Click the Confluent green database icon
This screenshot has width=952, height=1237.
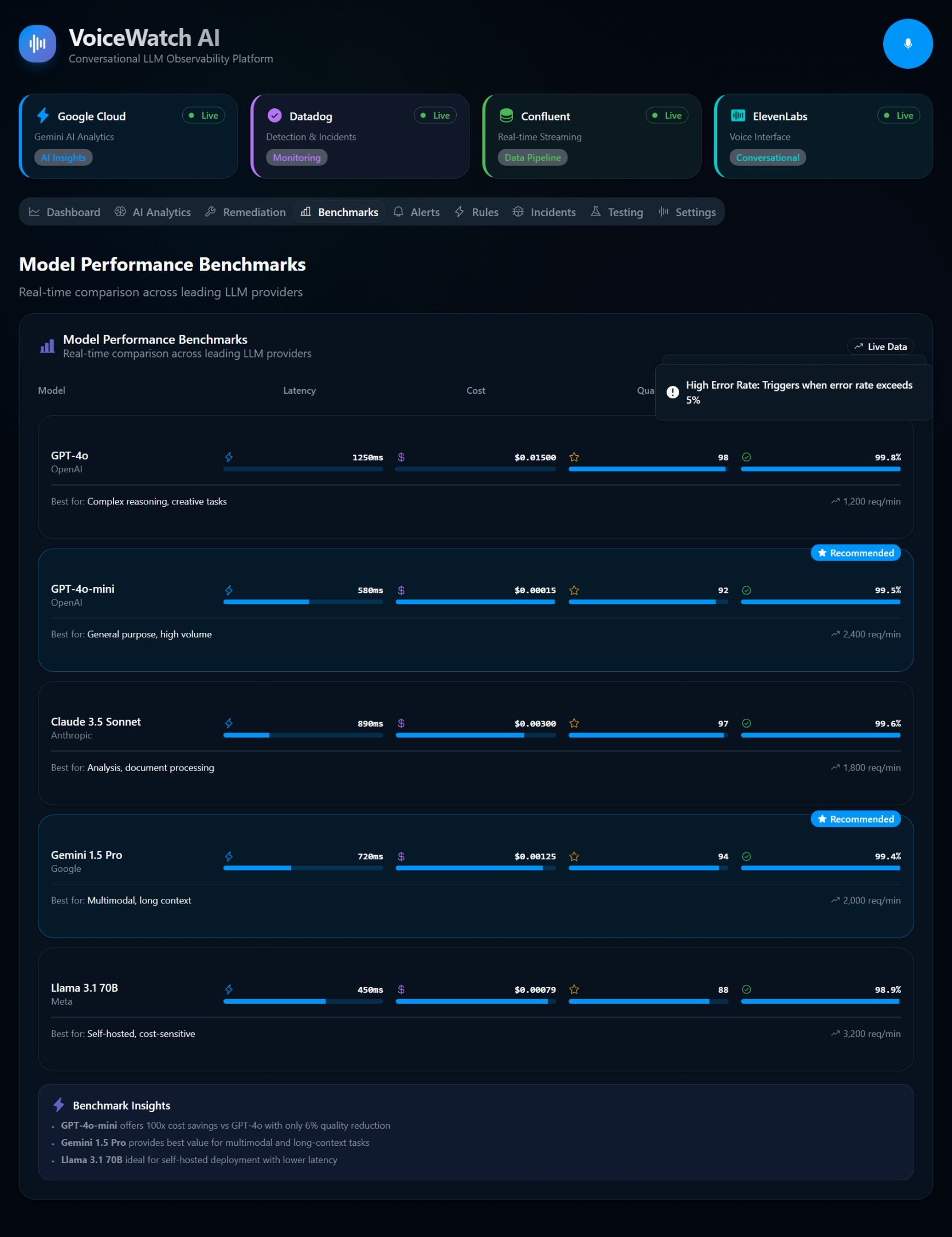point(506,116)
